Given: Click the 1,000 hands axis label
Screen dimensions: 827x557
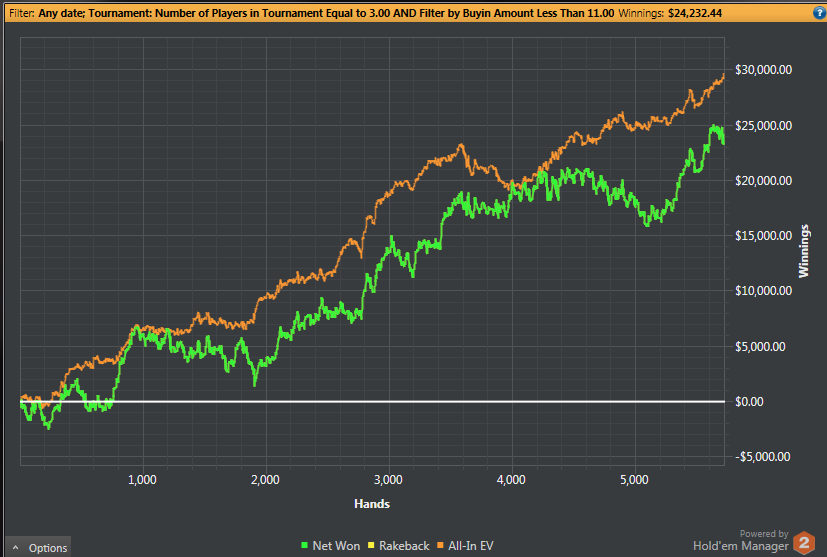Looking at the screenshot, I should point(142,480).
